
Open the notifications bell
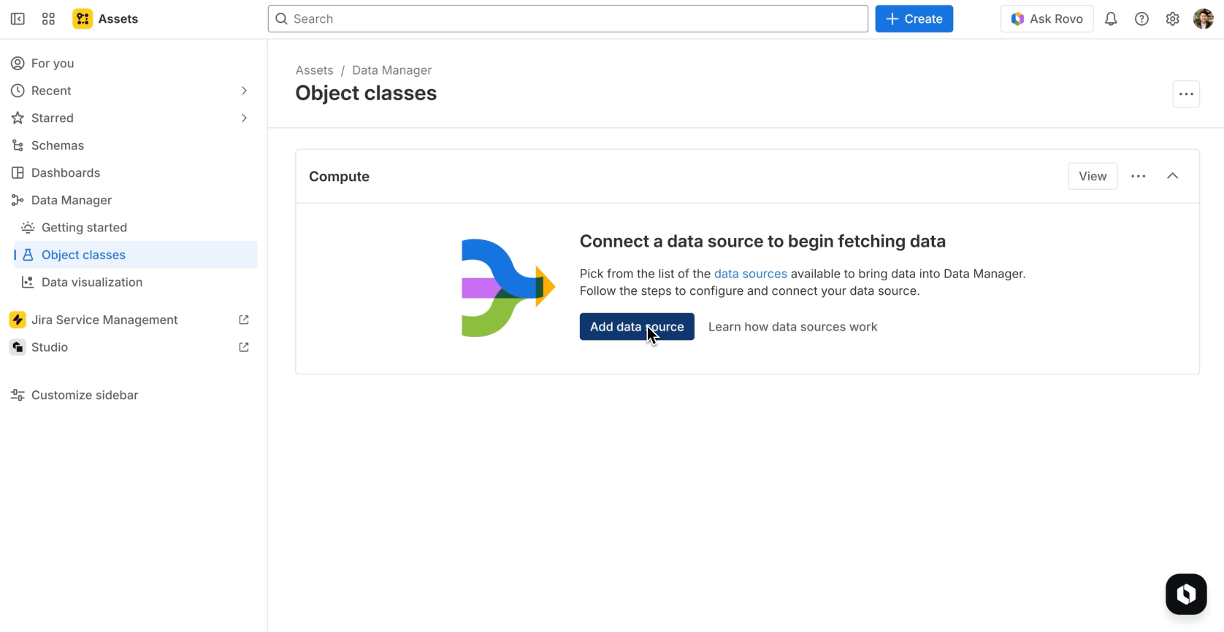tap(1111, 19)
